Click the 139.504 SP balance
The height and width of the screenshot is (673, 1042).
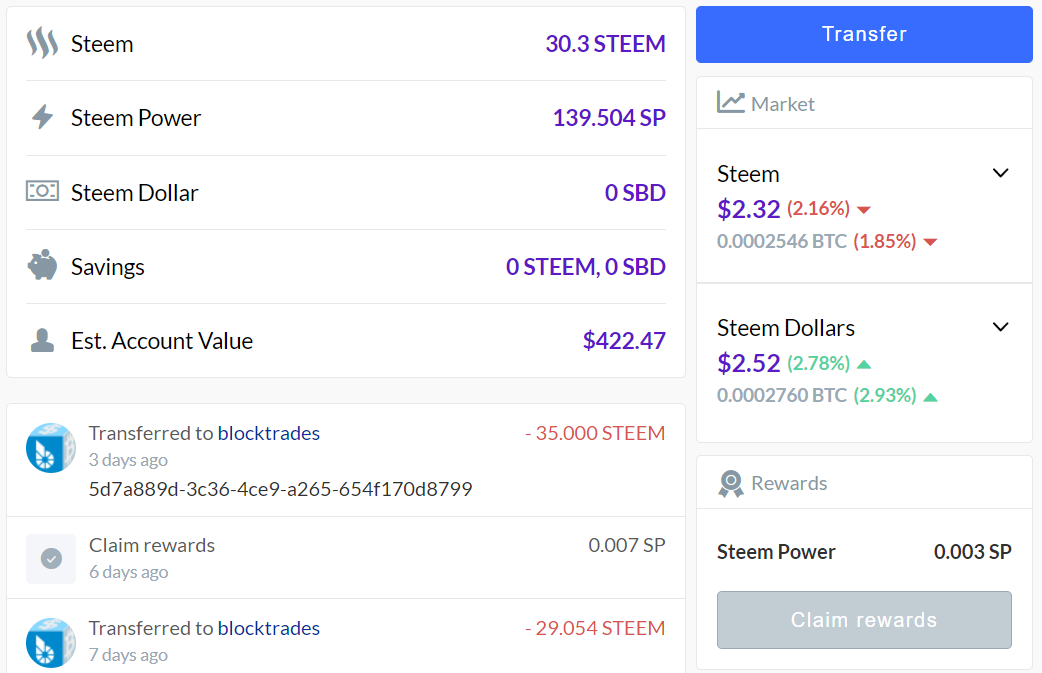click(609, 118)
